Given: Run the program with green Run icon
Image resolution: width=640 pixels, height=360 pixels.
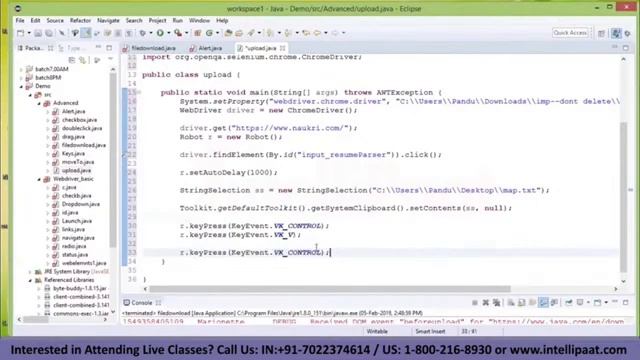Looking at the screenshot, I should click(160, 33).
